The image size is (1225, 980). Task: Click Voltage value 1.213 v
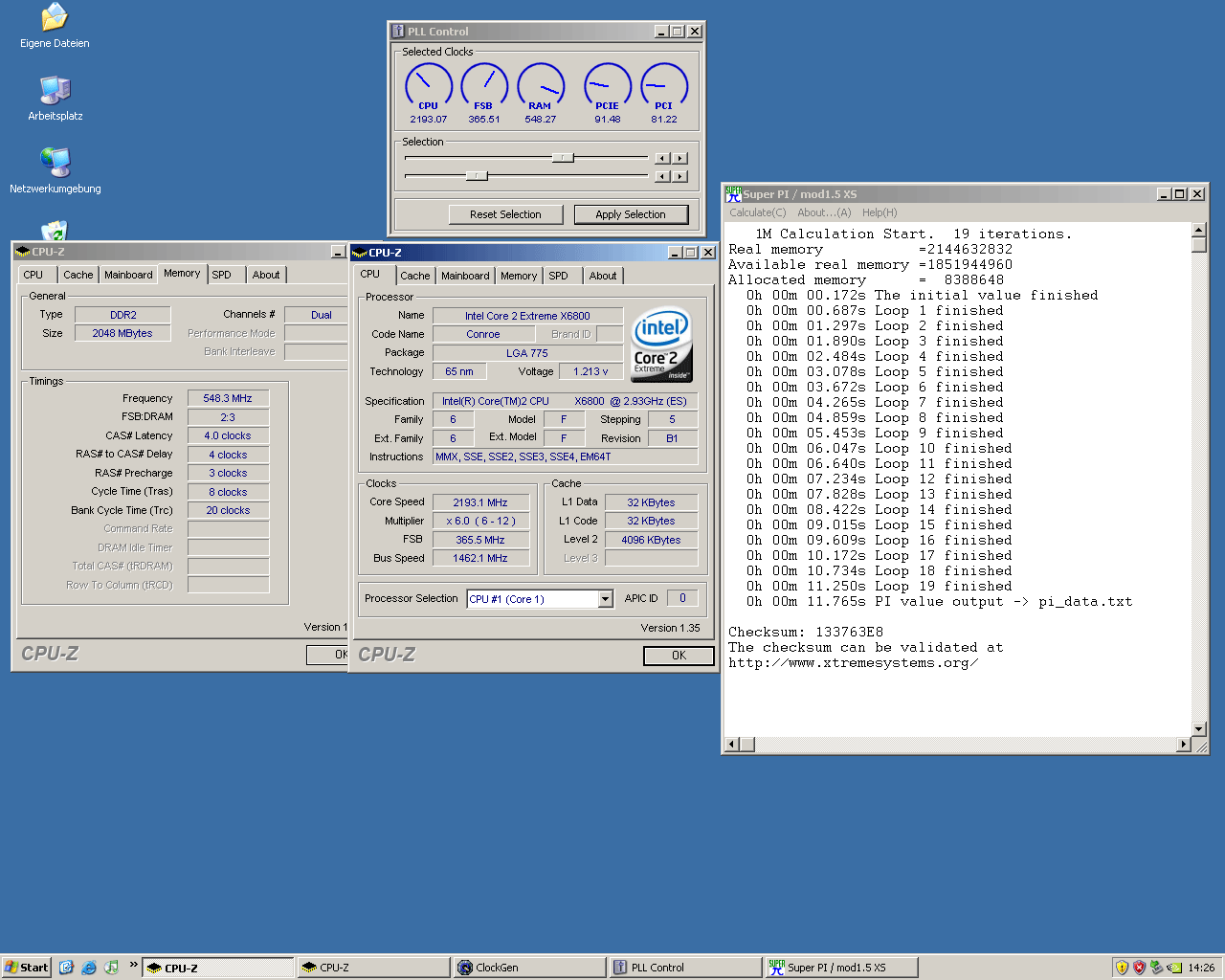[590, 371]
